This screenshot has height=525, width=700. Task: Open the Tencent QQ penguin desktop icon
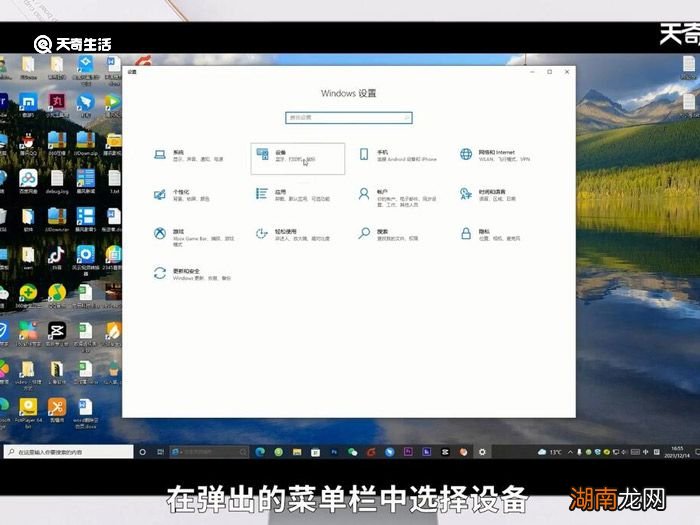(x=28, y=144)
